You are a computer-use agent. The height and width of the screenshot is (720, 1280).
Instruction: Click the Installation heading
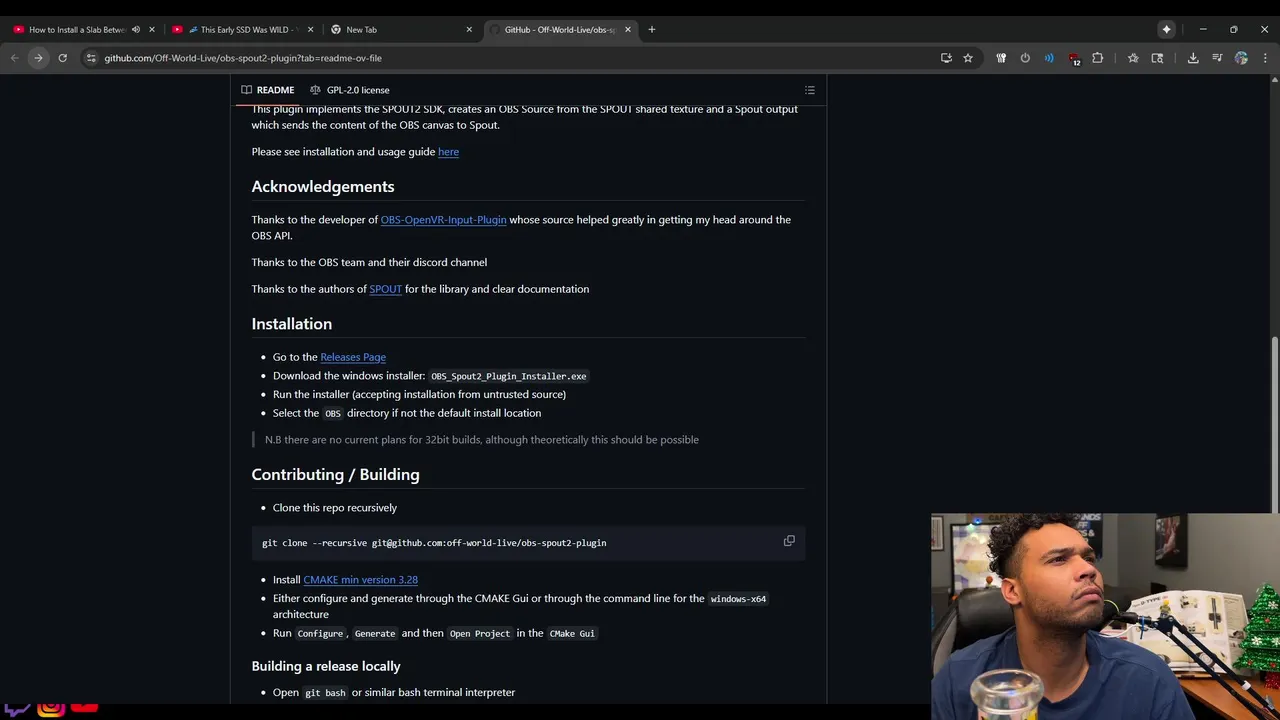tap(292, 324)
